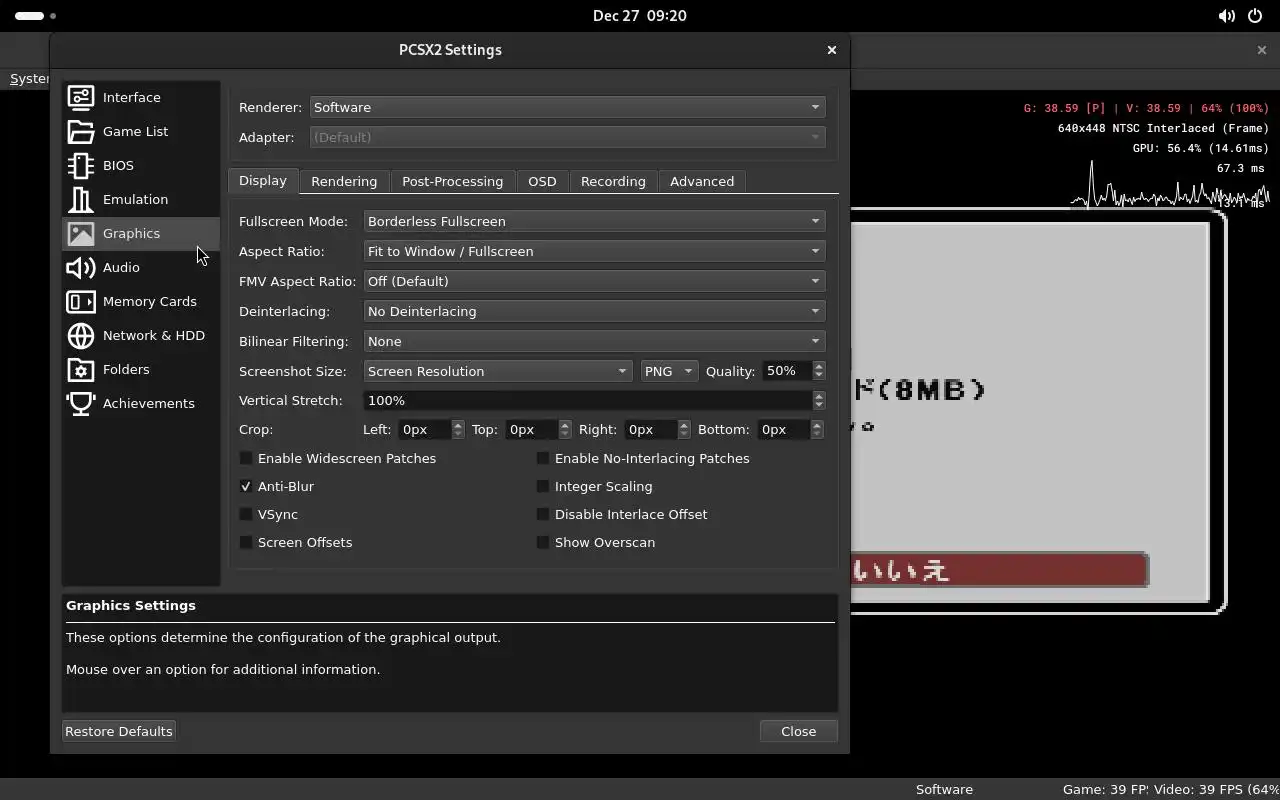This screenshot has height=800, width=1280.
Task: Click the Vertical Stretch 100% field
Action: click(588, 400)
